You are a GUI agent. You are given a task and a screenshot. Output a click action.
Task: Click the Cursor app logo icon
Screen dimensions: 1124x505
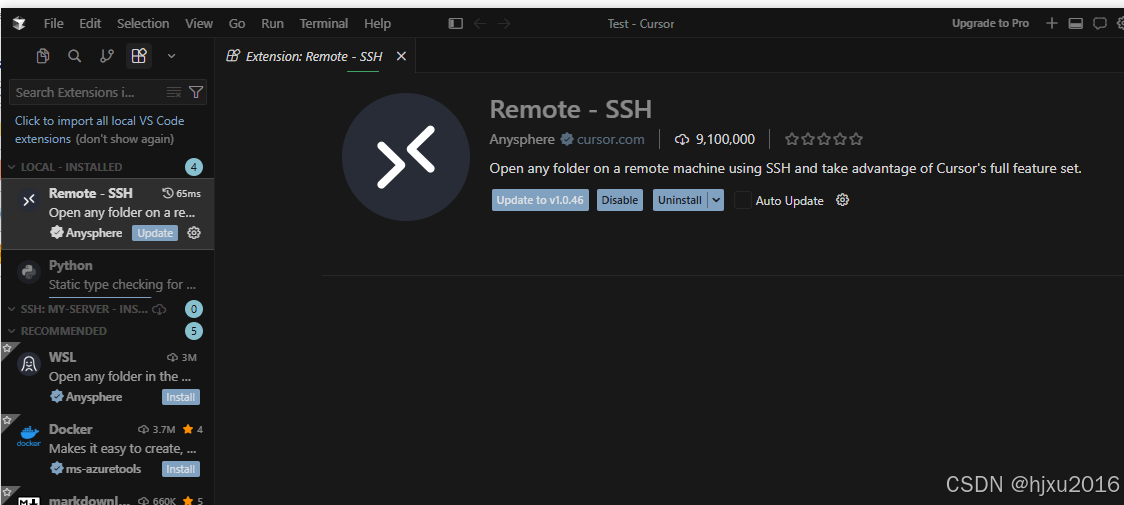coord(19,24)
